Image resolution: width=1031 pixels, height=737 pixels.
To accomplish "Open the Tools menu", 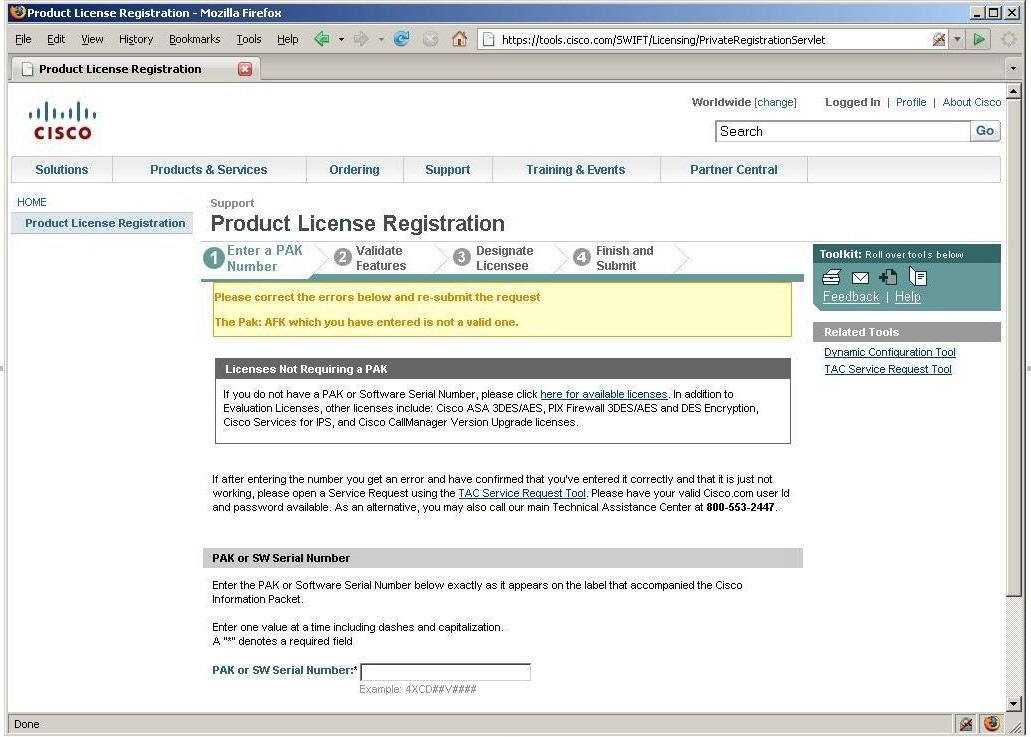I will click(249, 39).
